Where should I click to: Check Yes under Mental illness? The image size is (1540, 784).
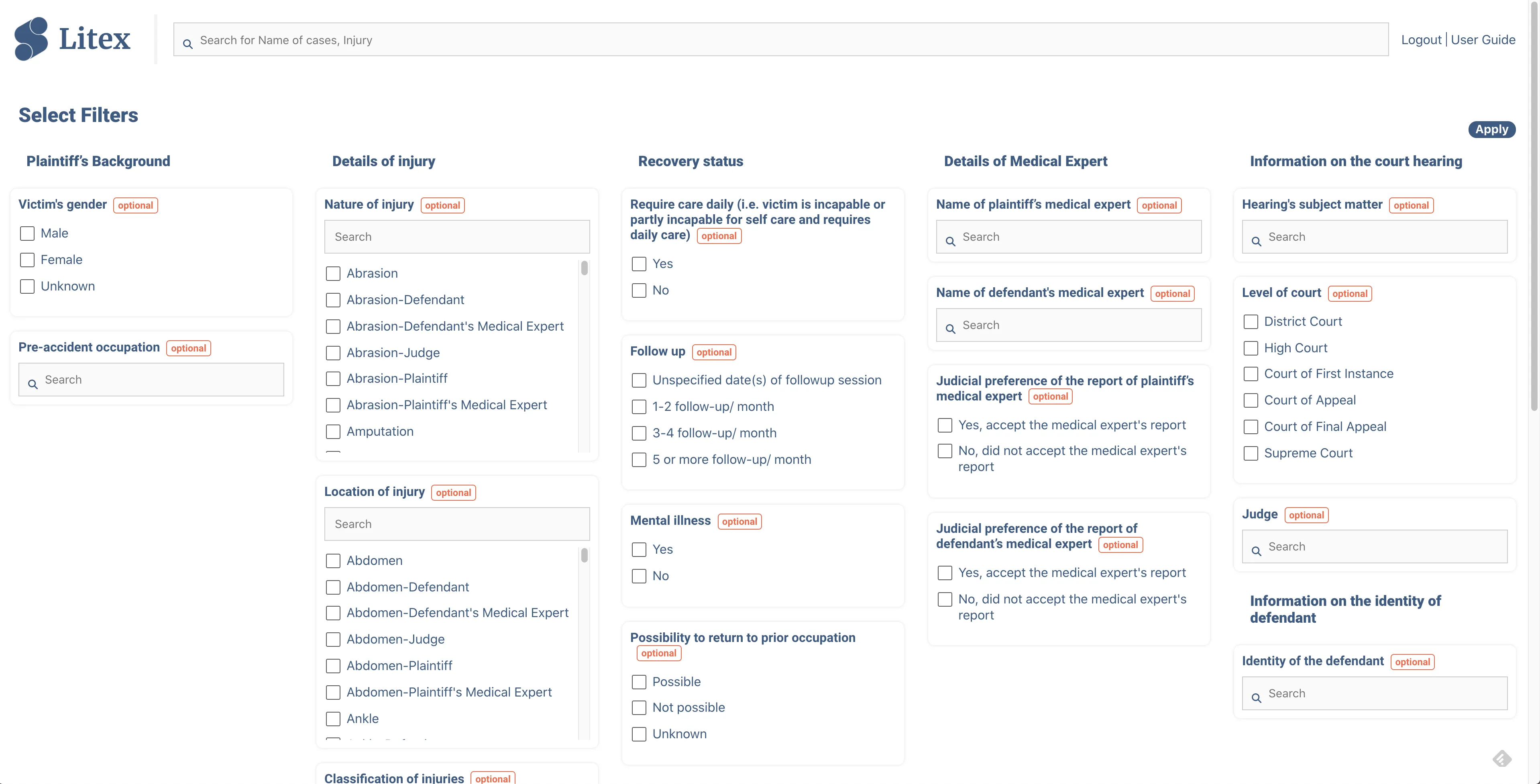pos(639,549)
